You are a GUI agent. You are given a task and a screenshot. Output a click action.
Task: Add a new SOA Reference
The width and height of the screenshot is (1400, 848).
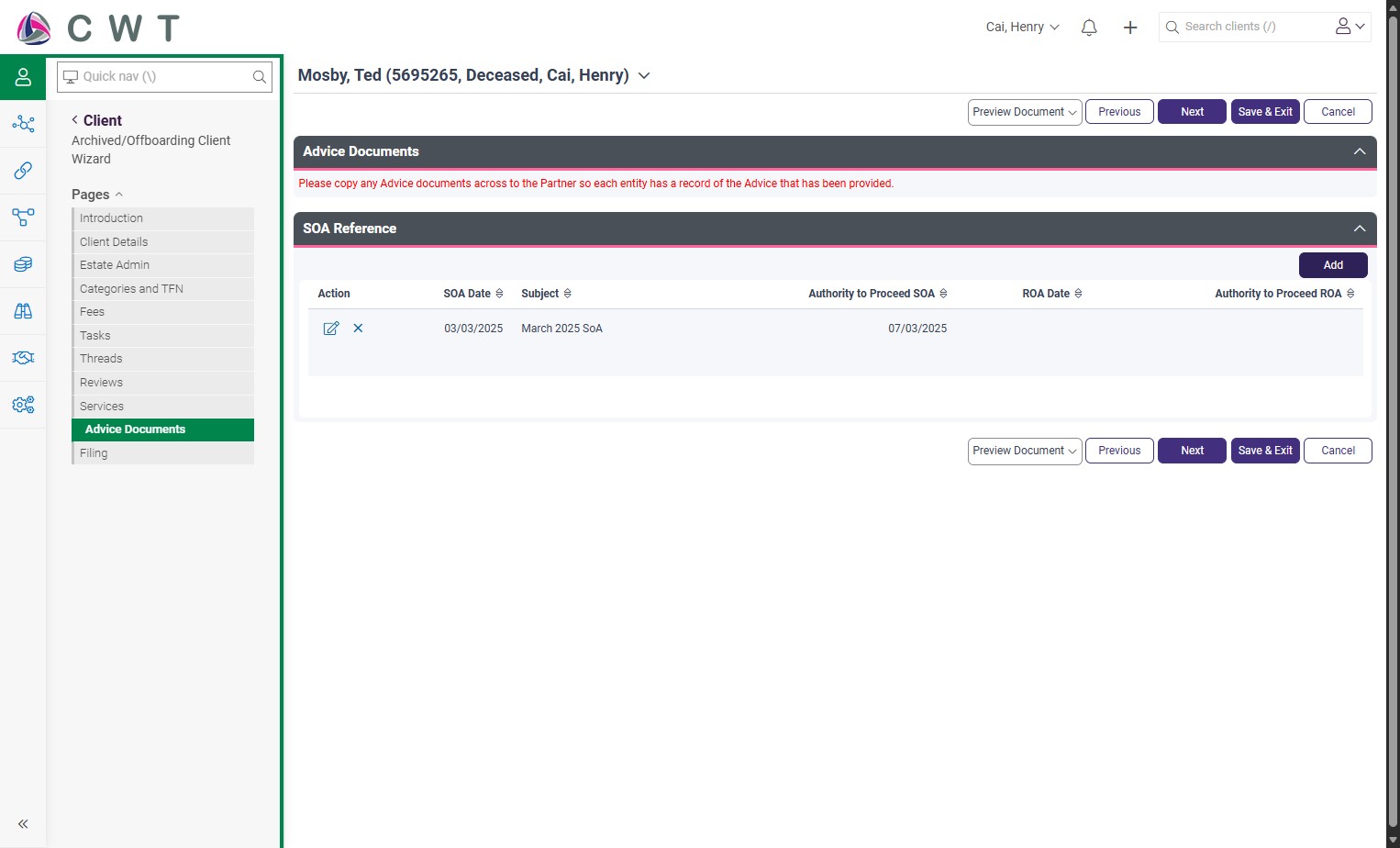(x=1333, y=265)
